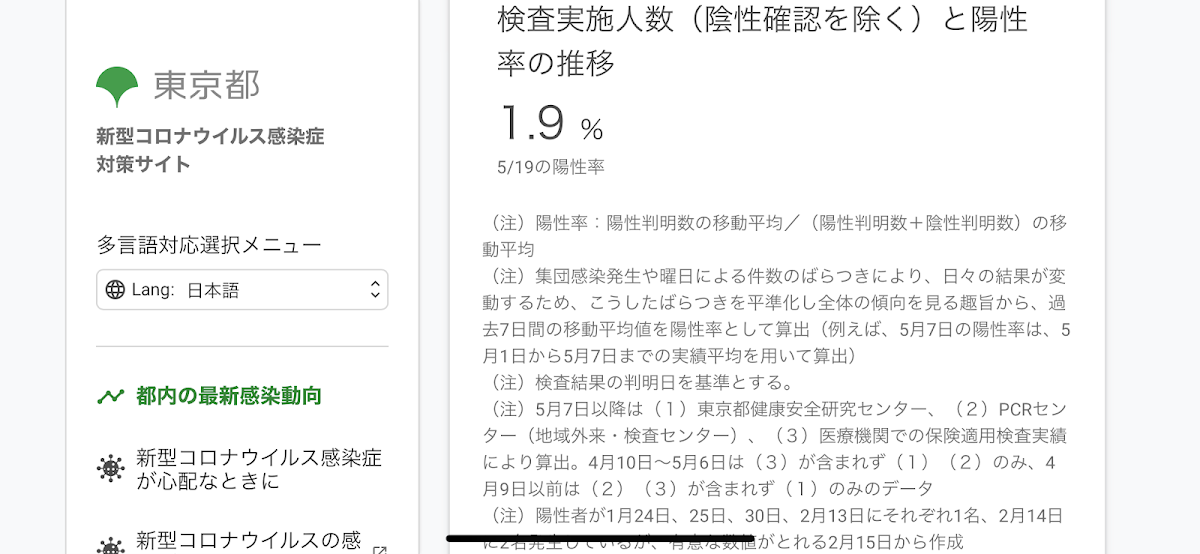
Task: Click external link icon beside 新型コロナウイルスの感
Action: coord(380,549)
